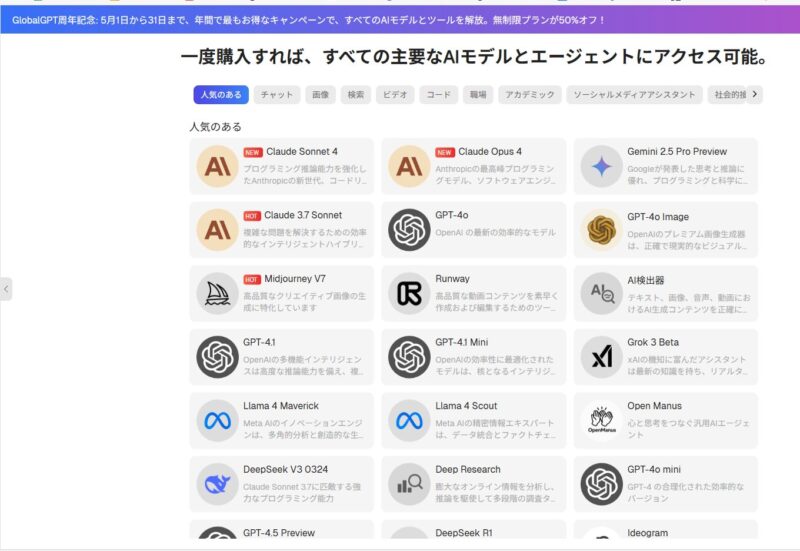Click the Open Manus hands icon
This screenshot has height=551, width=800.
click(x=602, y=420)
